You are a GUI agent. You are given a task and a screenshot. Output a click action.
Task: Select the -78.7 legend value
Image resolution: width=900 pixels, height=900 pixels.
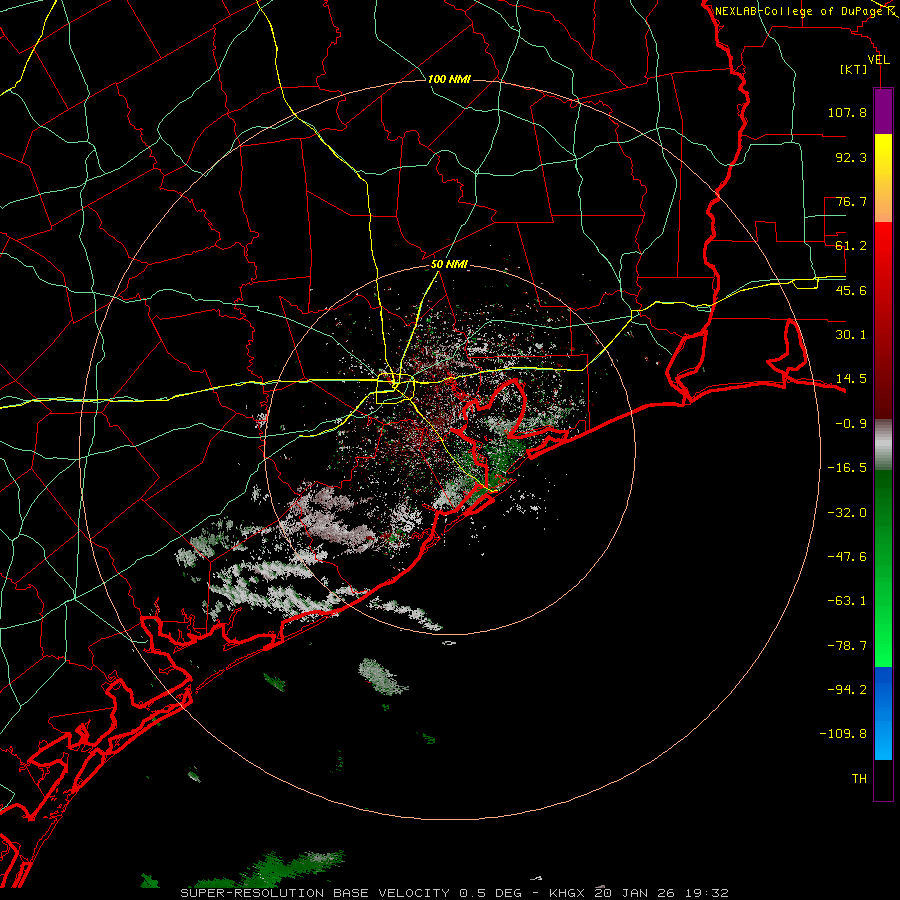click(847, 646)
